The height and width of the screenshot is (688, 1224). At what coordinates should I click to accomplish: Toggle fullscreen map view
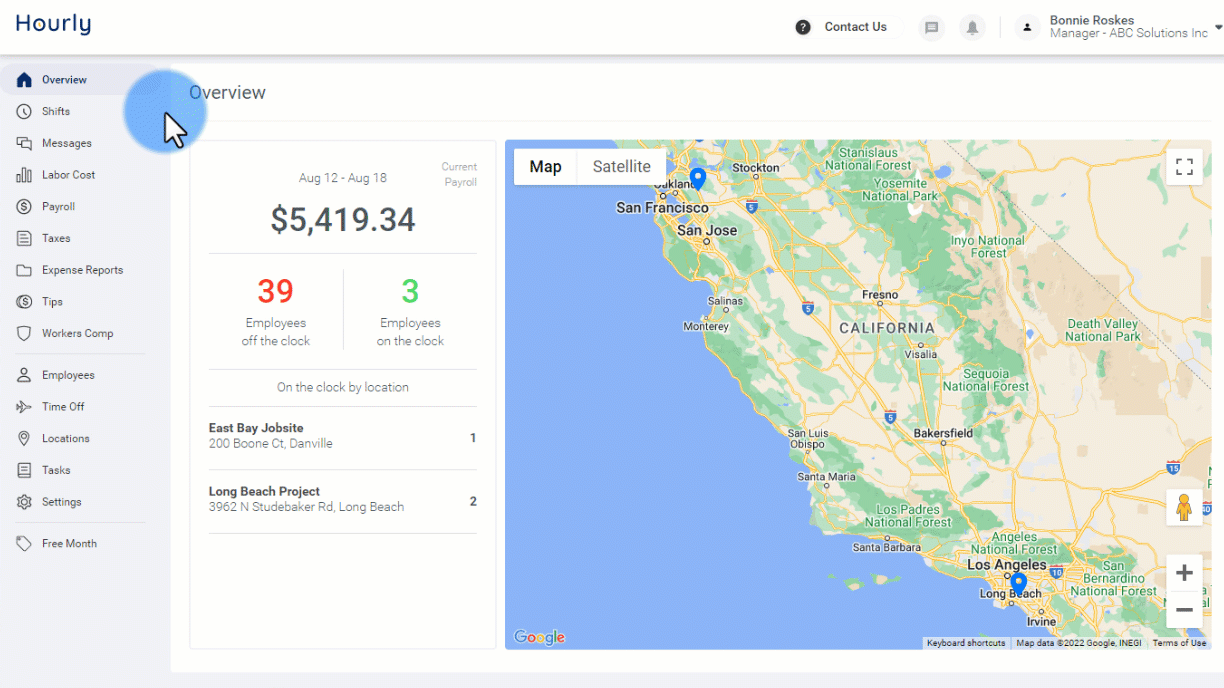(1184, 167)
